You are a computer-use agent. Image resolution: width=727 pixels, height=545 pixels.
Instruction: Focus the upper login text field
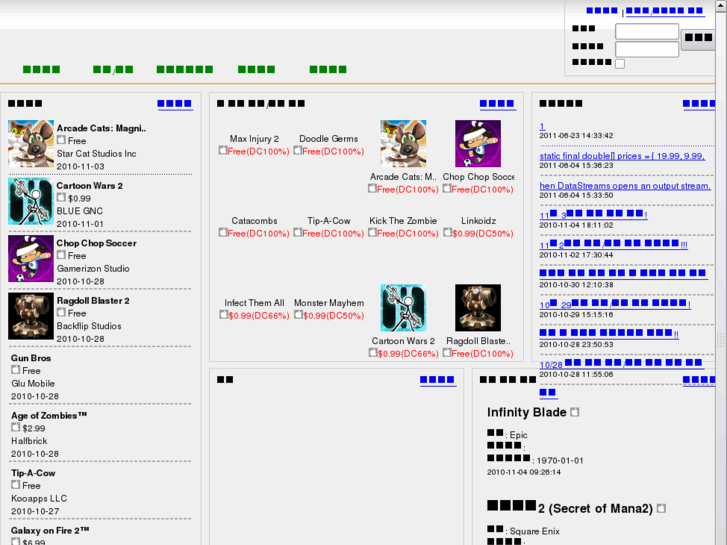(647, 32)
